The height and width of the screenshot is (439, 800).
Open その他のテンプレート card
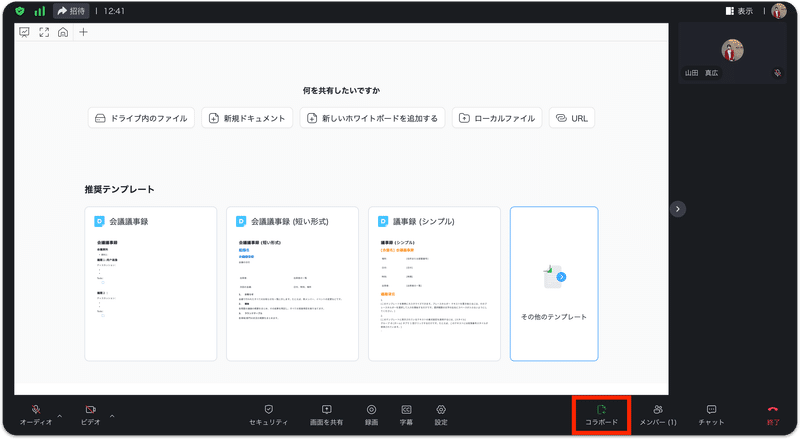click(x=554, y=284)
